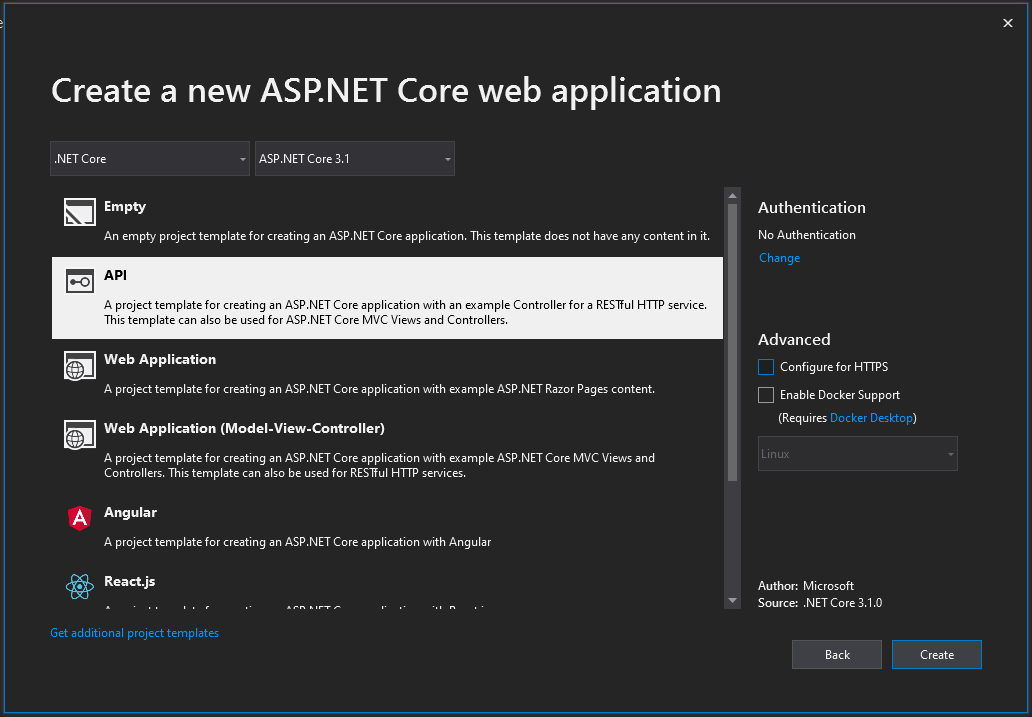Click the Author: Microsoft text

(806, 586)
